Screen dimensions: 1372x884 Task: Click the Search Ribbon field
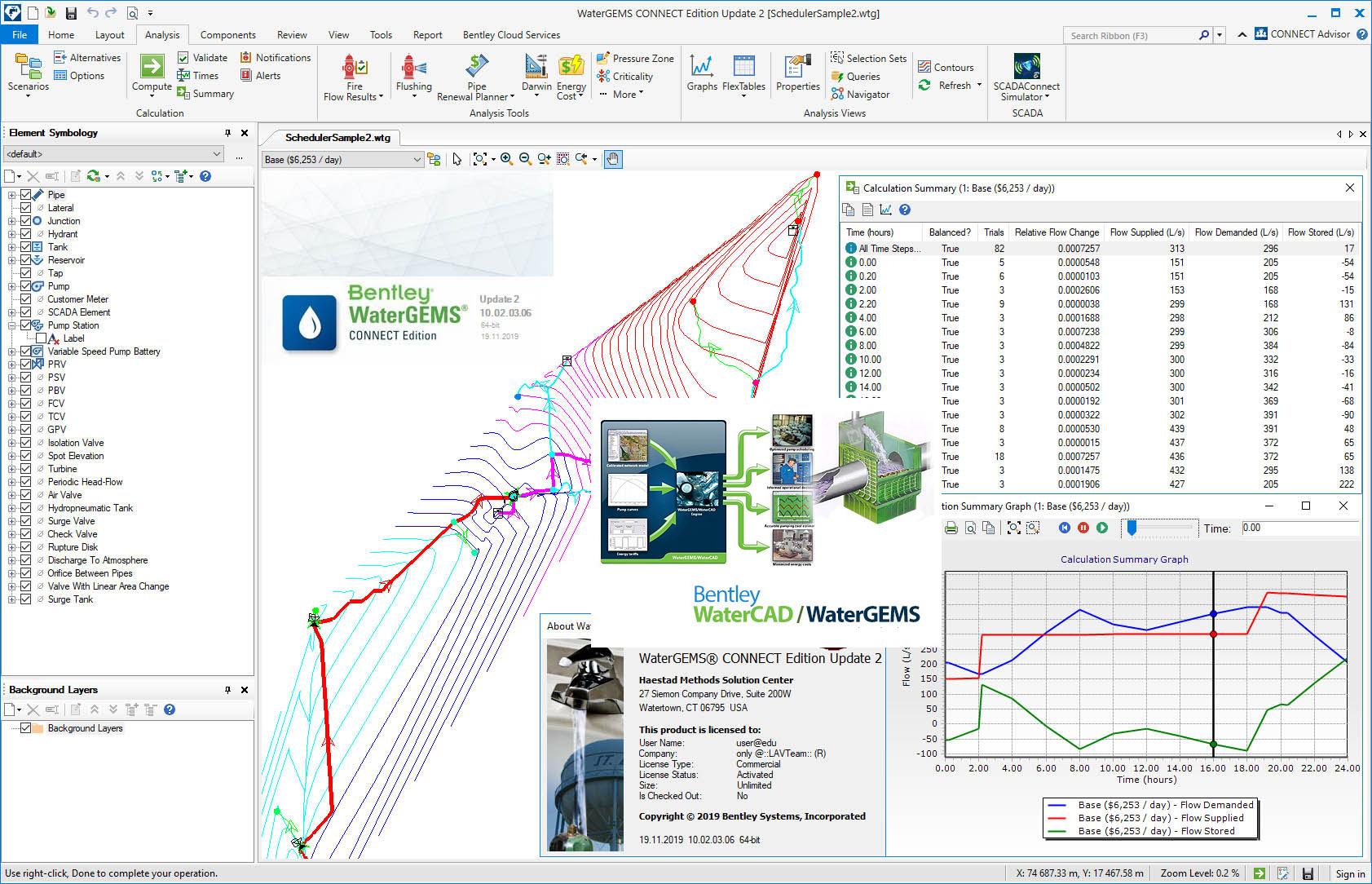coord(1130,35)
